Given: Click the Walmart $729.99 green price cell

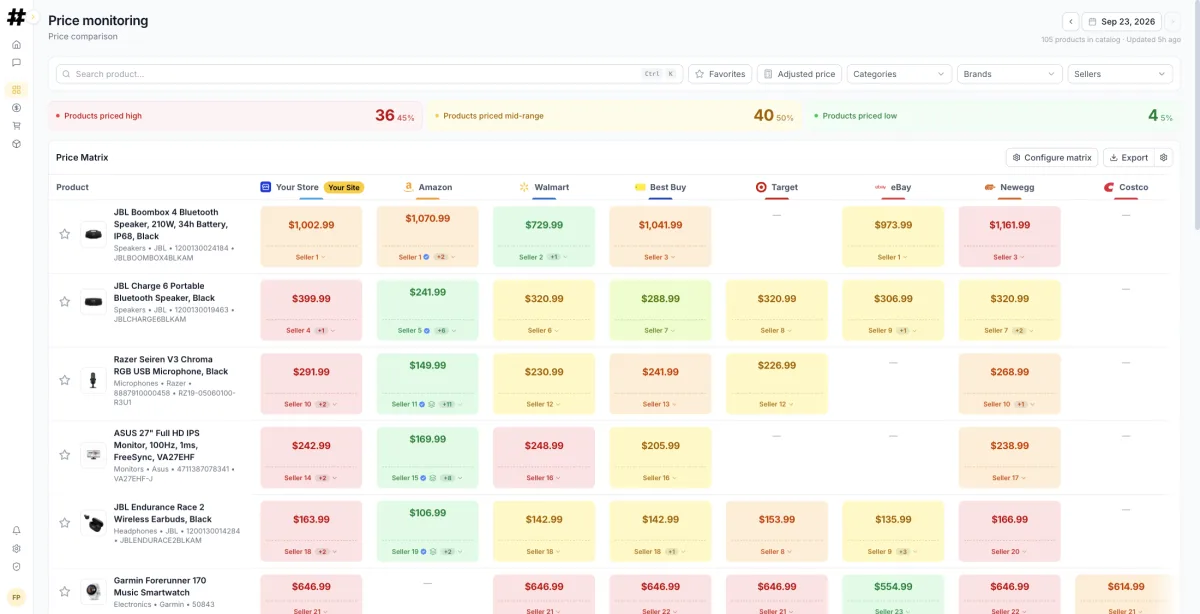Looking at the screenshot, I should click(x=544, y=237).
